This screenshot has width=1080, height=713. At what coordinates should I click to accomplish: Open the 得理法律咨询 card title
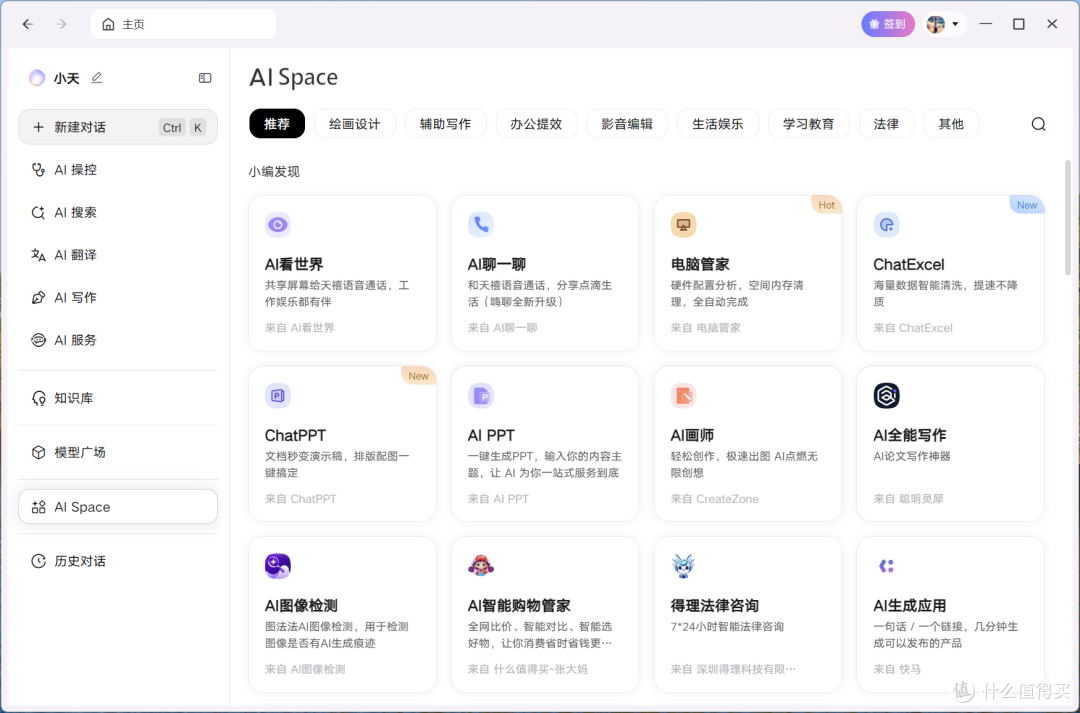[714, 606]
